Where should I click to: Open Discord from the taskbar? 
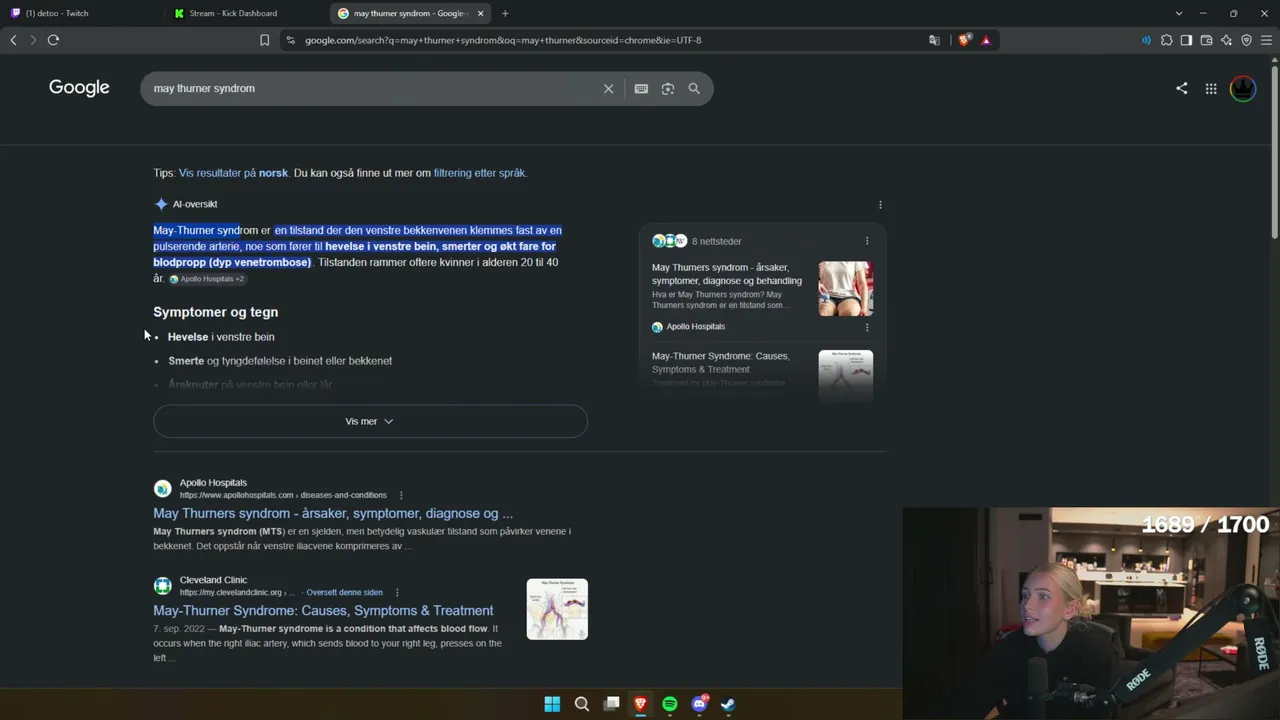699,704
